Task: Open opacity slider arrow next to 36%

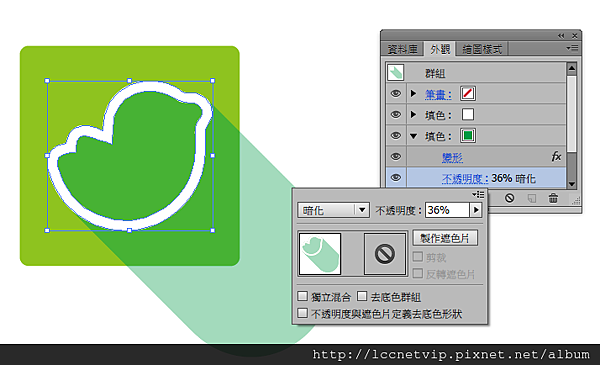Action: coord(476,210)
